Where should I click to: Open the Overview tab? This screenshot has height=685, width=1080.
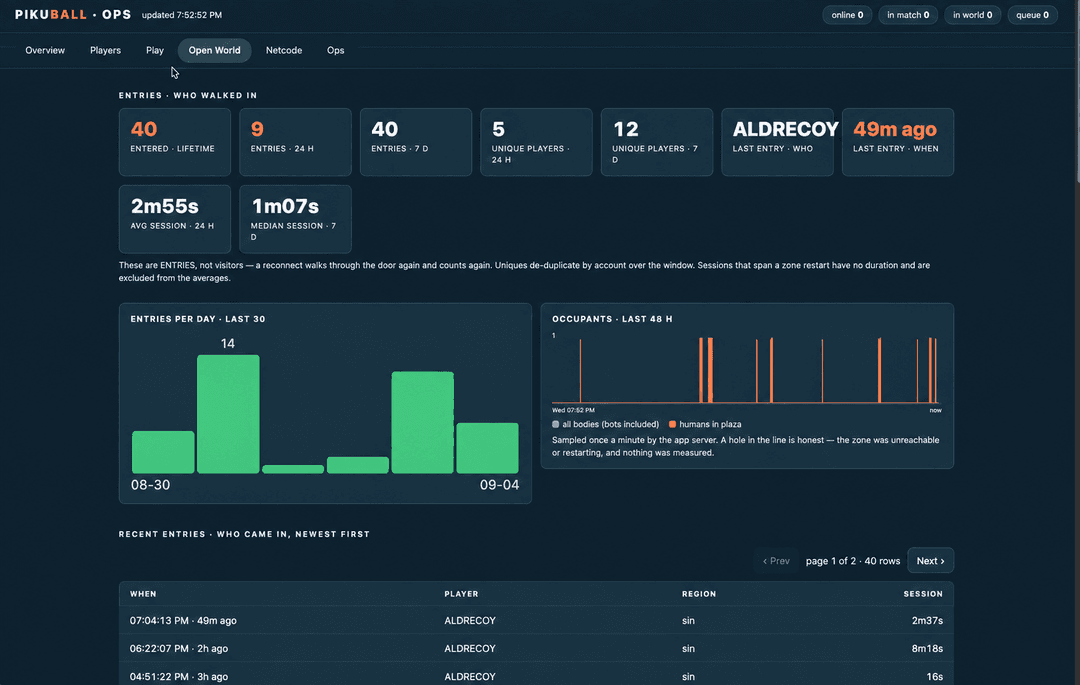tap(45, 50)
